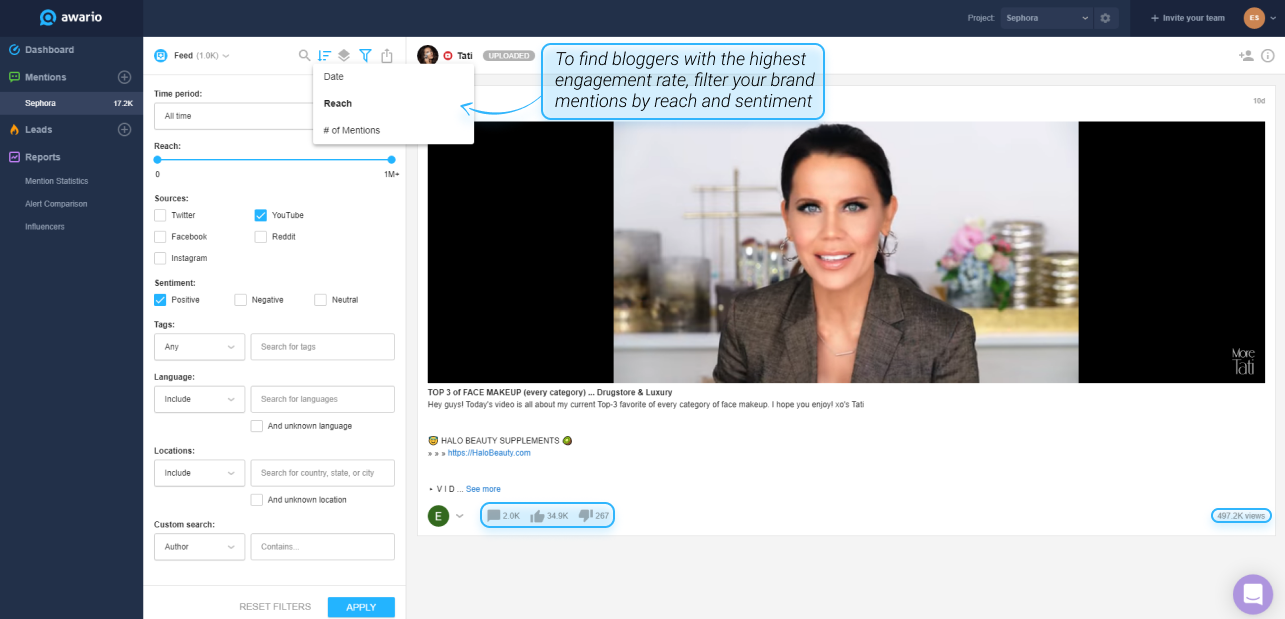The image size is (1285, 619).
Task: Click the YouTube source icon beside Tati
Action: click(x=448, y=56)
